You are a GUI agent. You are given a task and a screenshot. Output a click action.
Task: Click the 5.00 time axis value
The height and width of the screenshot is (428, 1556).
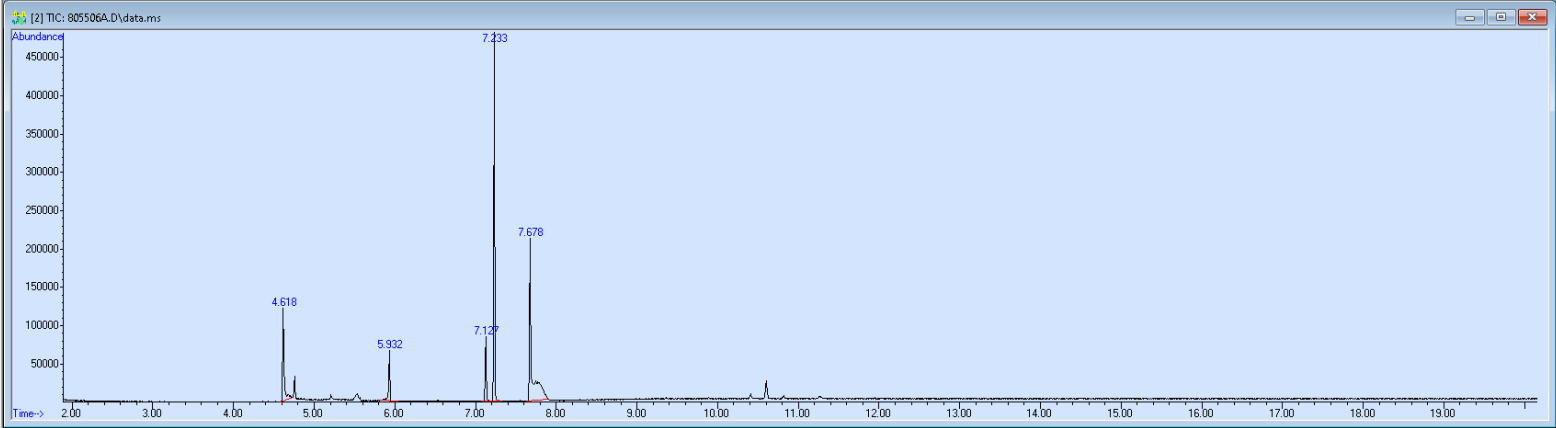(313, 412)
